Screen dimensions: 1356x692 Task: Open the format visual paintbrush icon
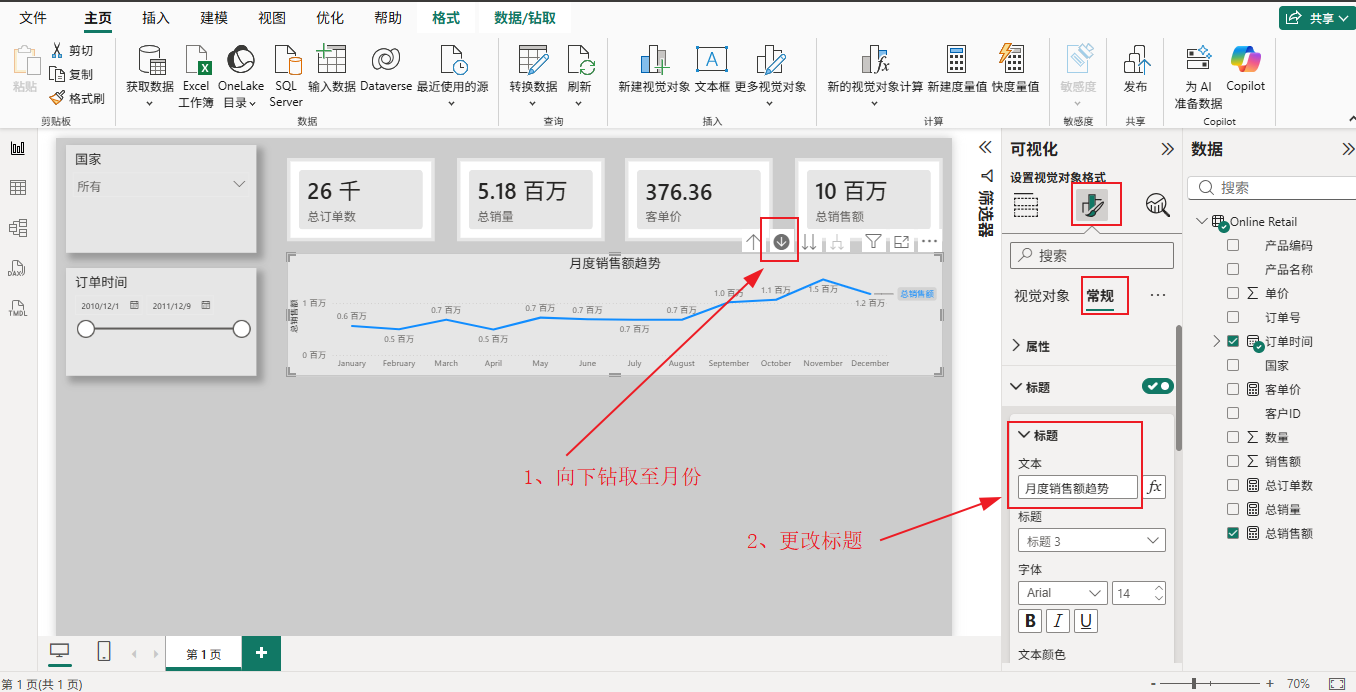pos(1092,204)
